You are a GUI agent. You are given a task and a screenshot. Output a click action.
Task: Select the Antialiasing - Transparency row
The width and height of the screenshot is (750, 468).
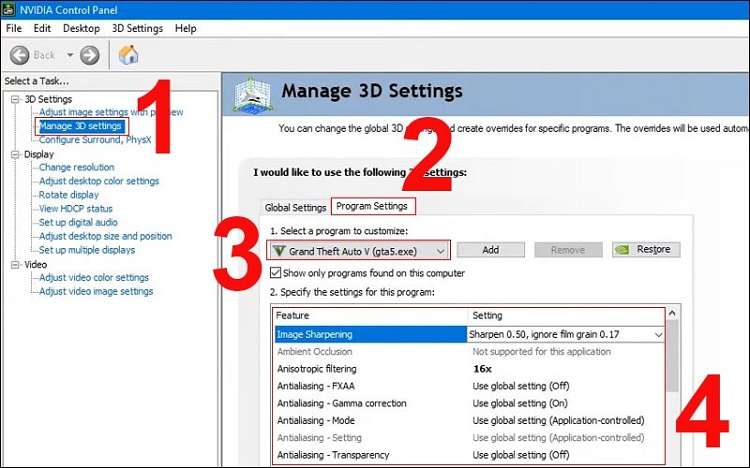click(470, 455)
